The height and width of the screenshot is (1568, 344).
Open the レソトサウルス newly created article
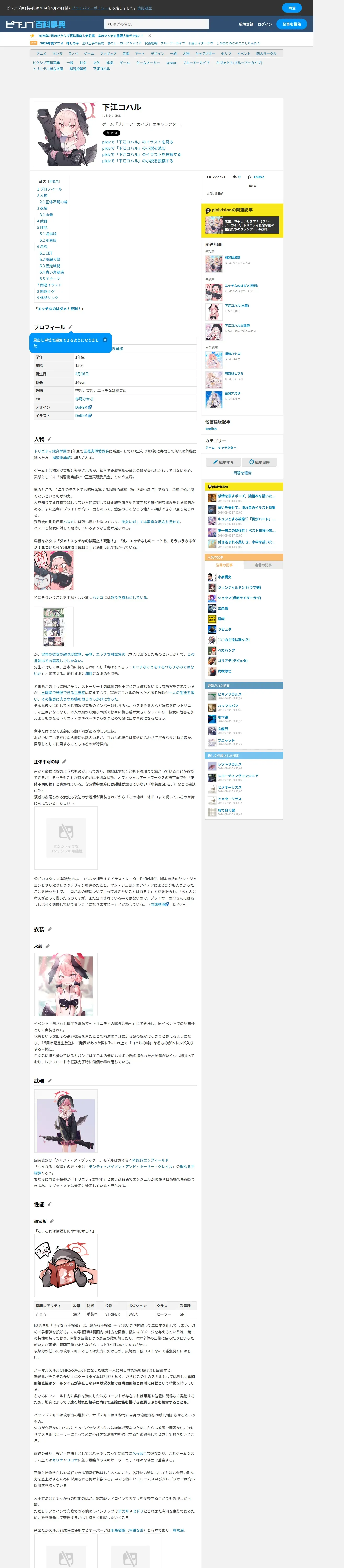(x=230, y=764)
